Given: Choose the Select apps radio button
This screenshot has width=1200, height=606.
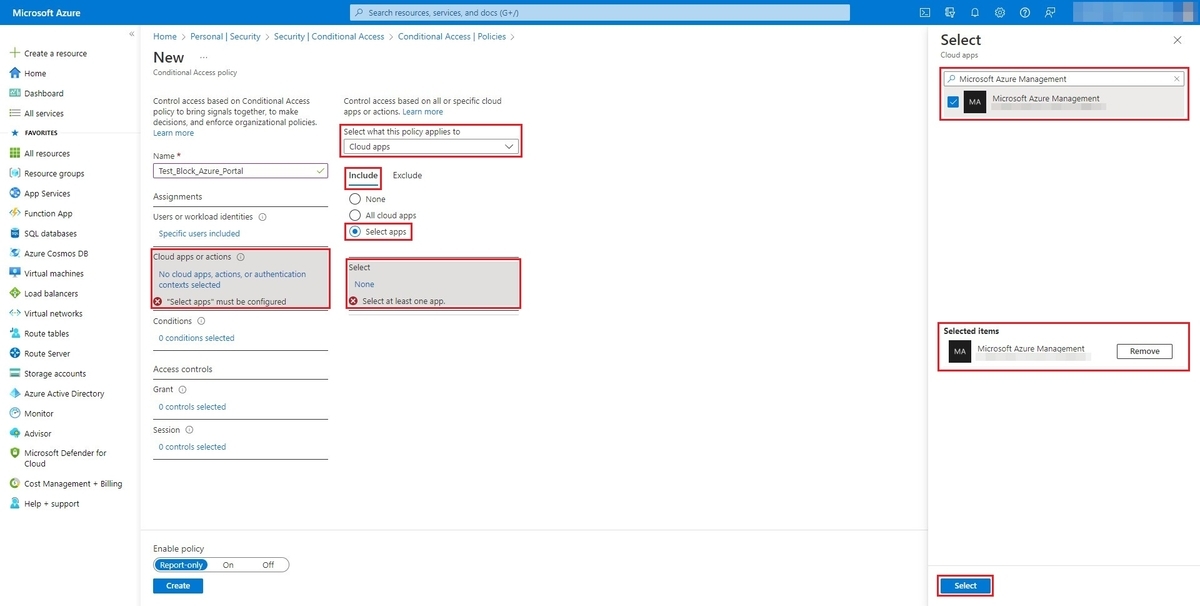Looking at the screenshot, I should point(355,231).
